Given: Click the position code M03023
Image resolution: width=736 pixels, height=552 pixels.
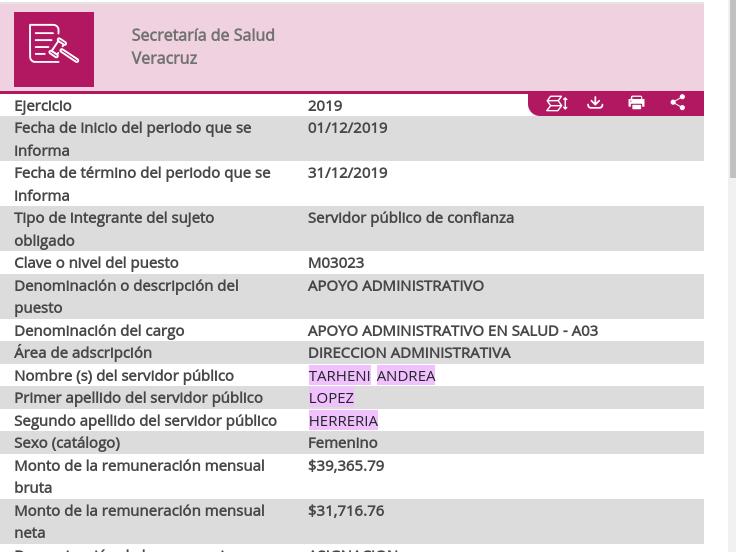Looking at the screenshot, I should click(336, 263).
